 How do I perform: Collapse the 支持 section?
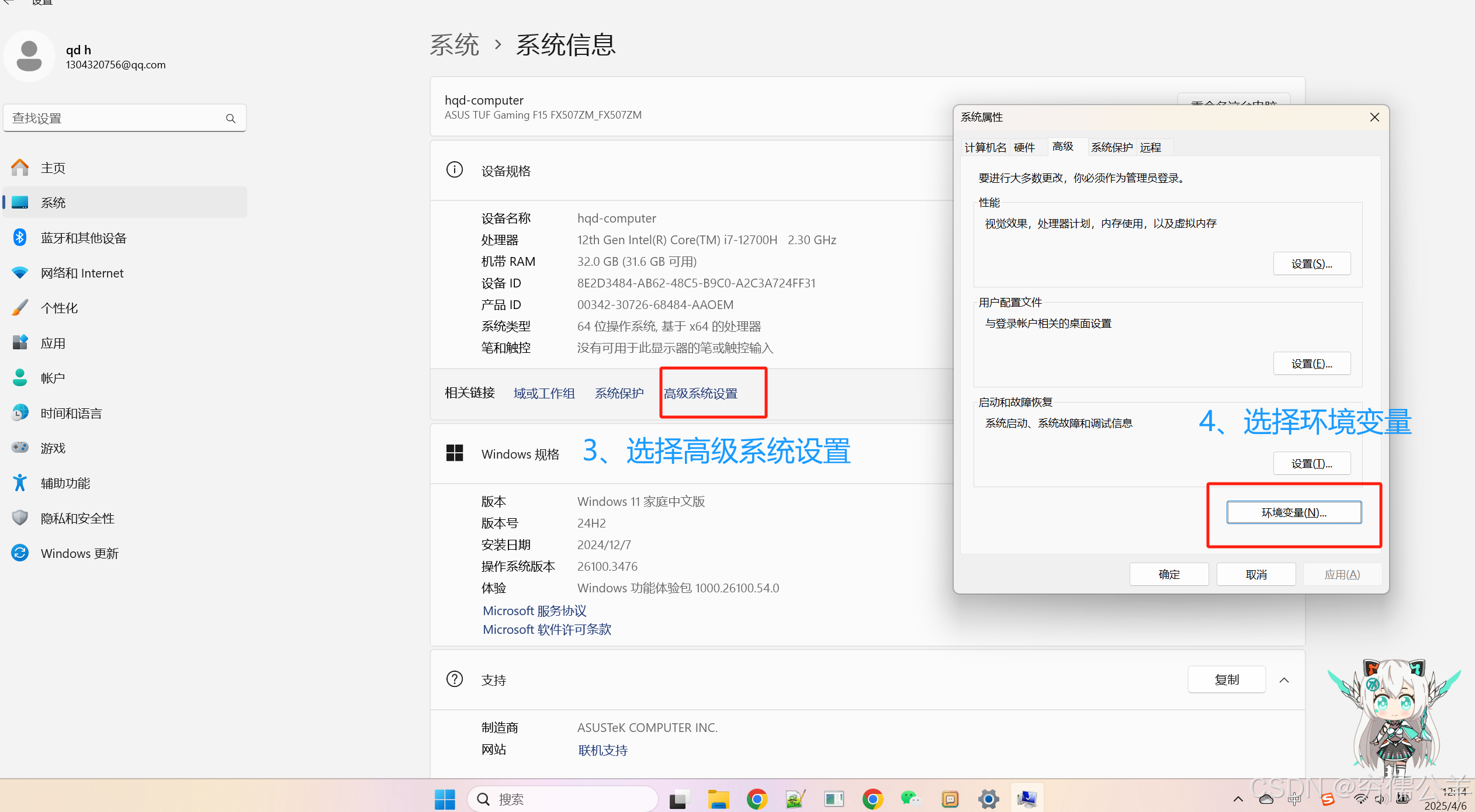[x=1284, y=679]
